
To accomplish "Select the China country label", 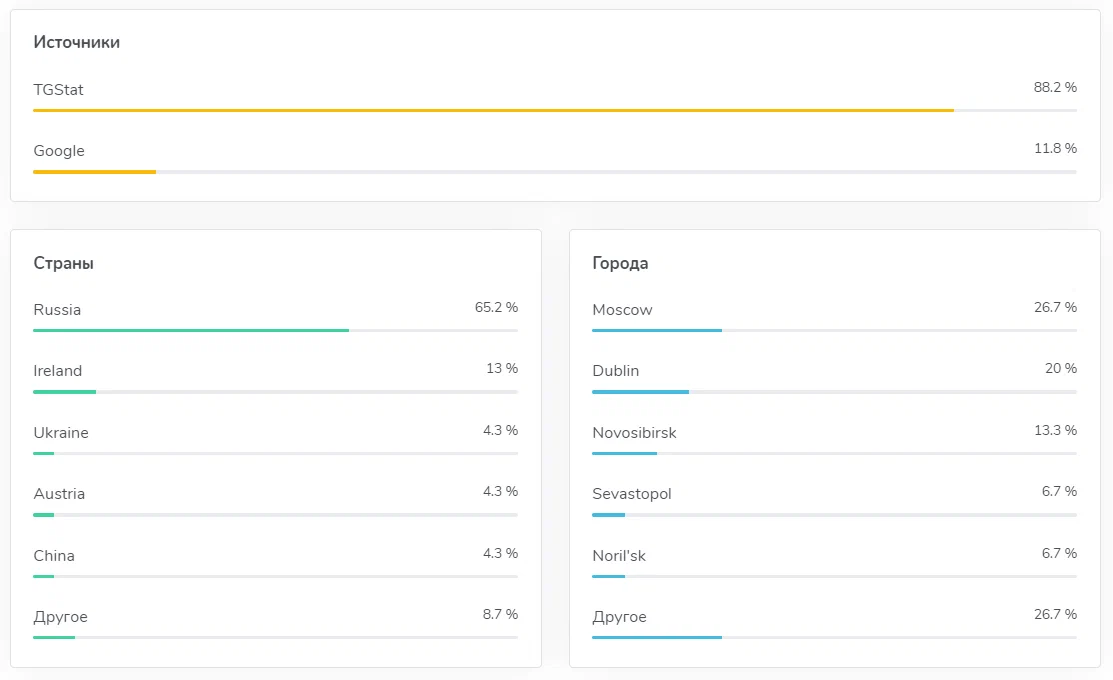I will 54,555.
